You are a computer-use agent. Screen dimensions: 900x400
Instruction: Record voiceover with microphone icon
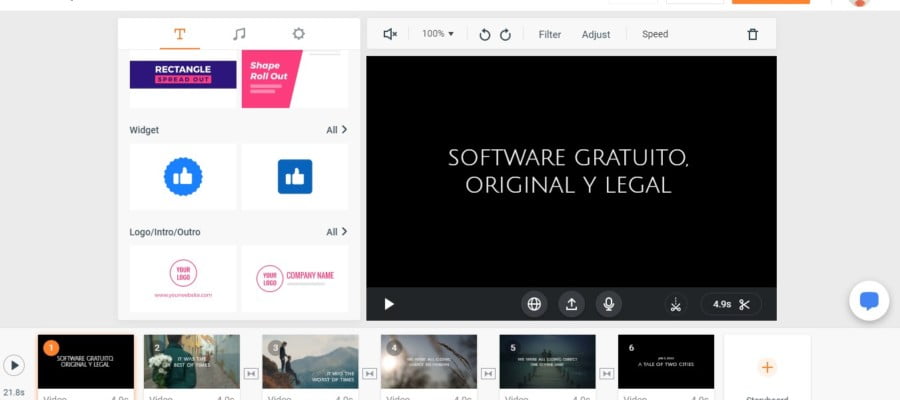(609, 304)
